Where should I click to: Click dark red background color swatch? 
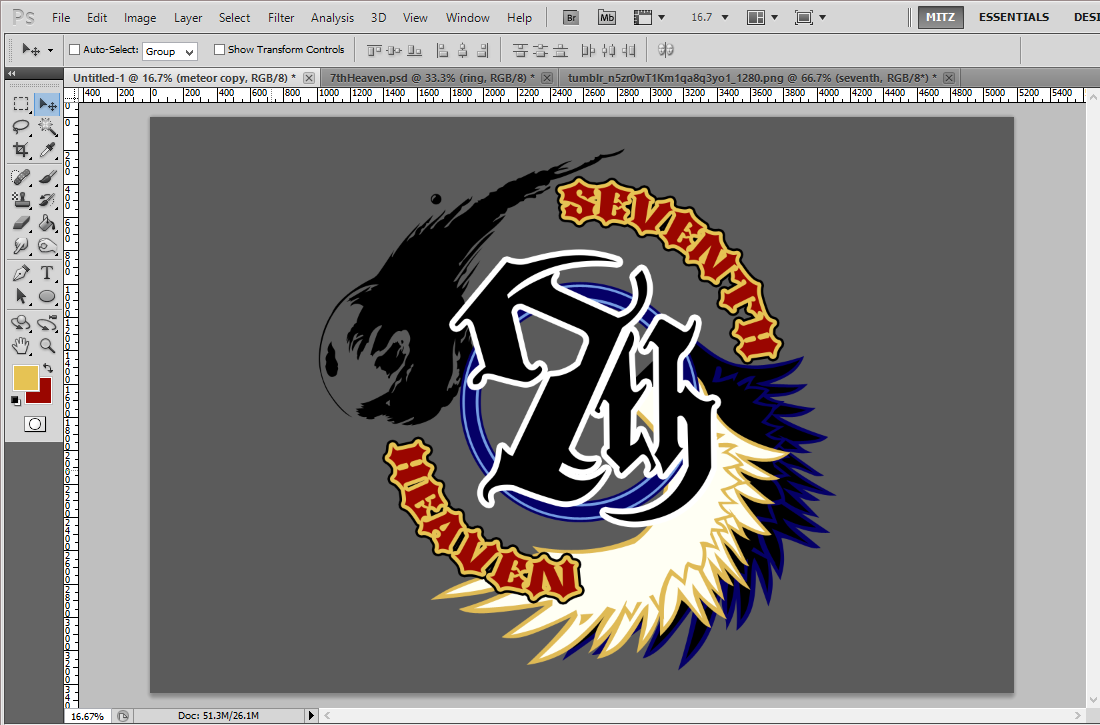(x=45, y=396)
